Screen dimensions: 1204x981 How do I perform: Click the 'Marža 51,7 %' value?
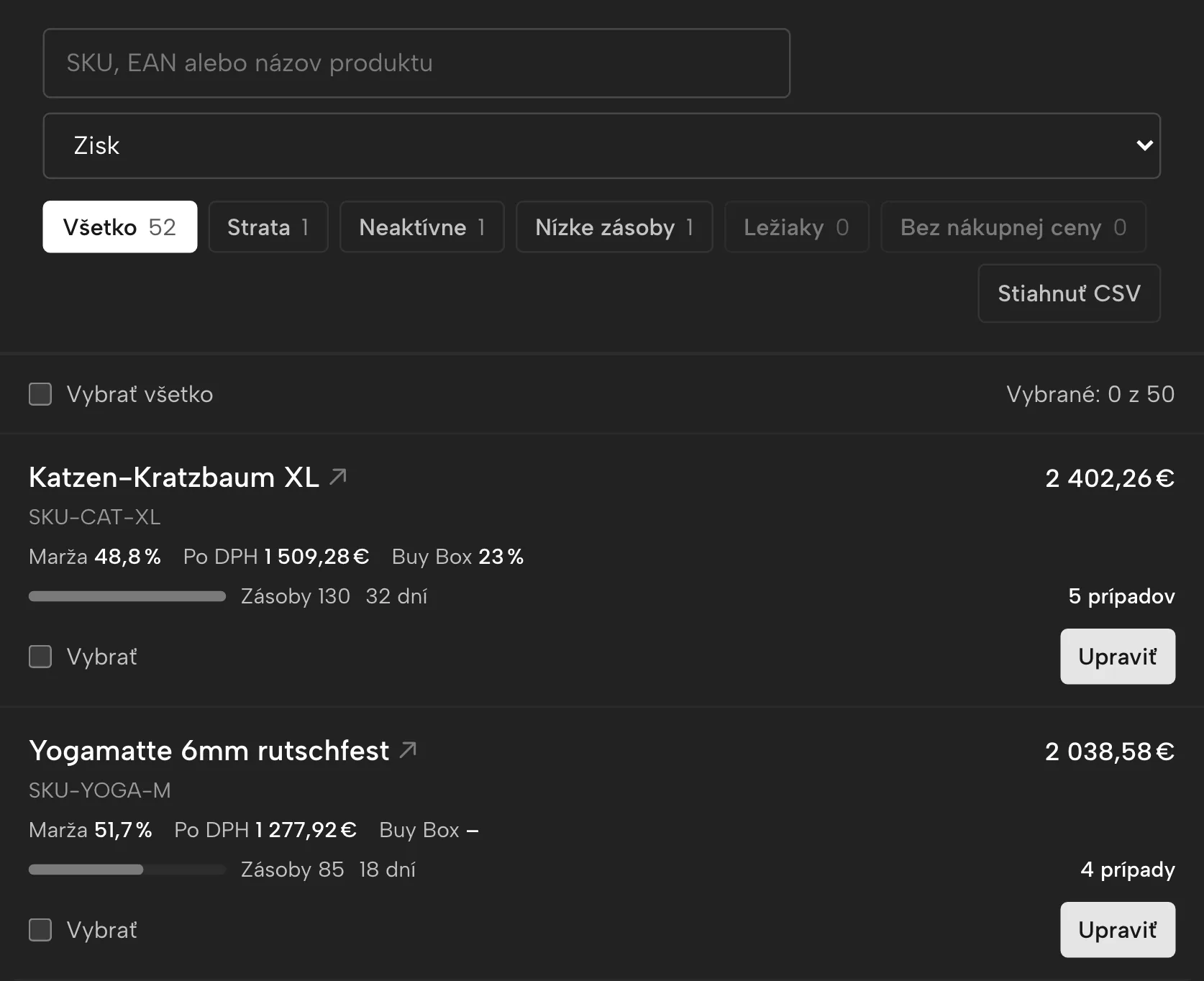(91, 830)
